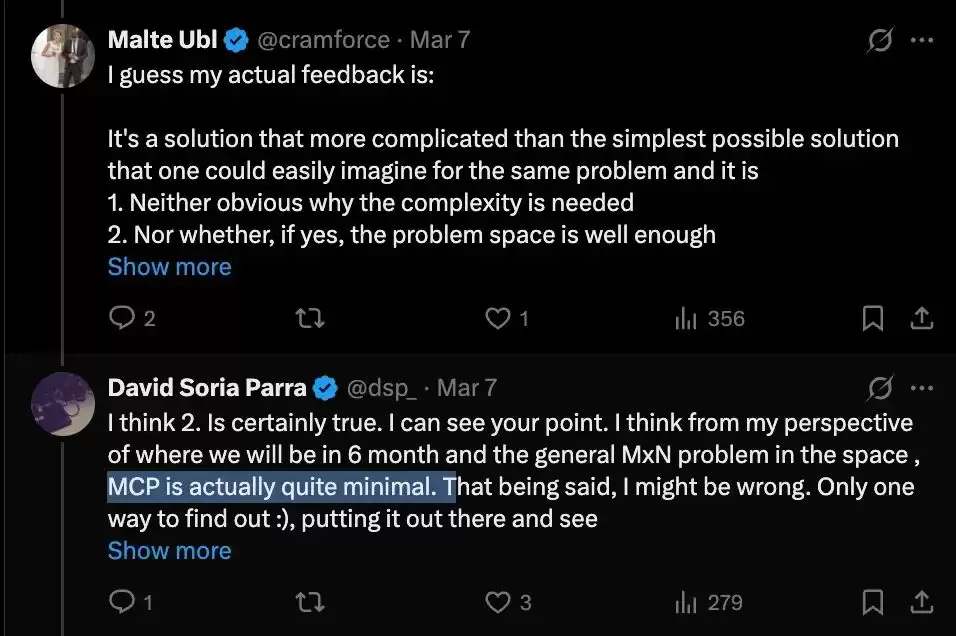The width and height of the screenshot is (956, 636).
Task: Expand Malte Ubl's tweet with Show more
Action: pos(169,266)
